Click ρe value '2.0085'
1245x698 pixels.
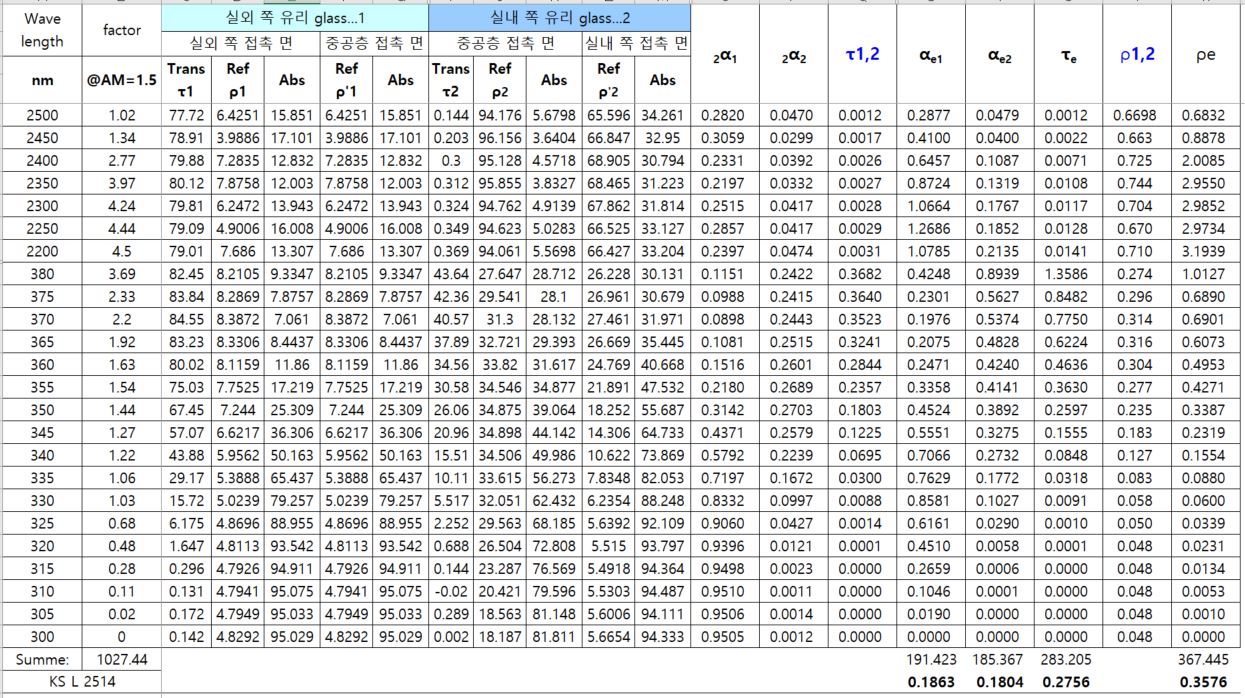coord(1206,160)
